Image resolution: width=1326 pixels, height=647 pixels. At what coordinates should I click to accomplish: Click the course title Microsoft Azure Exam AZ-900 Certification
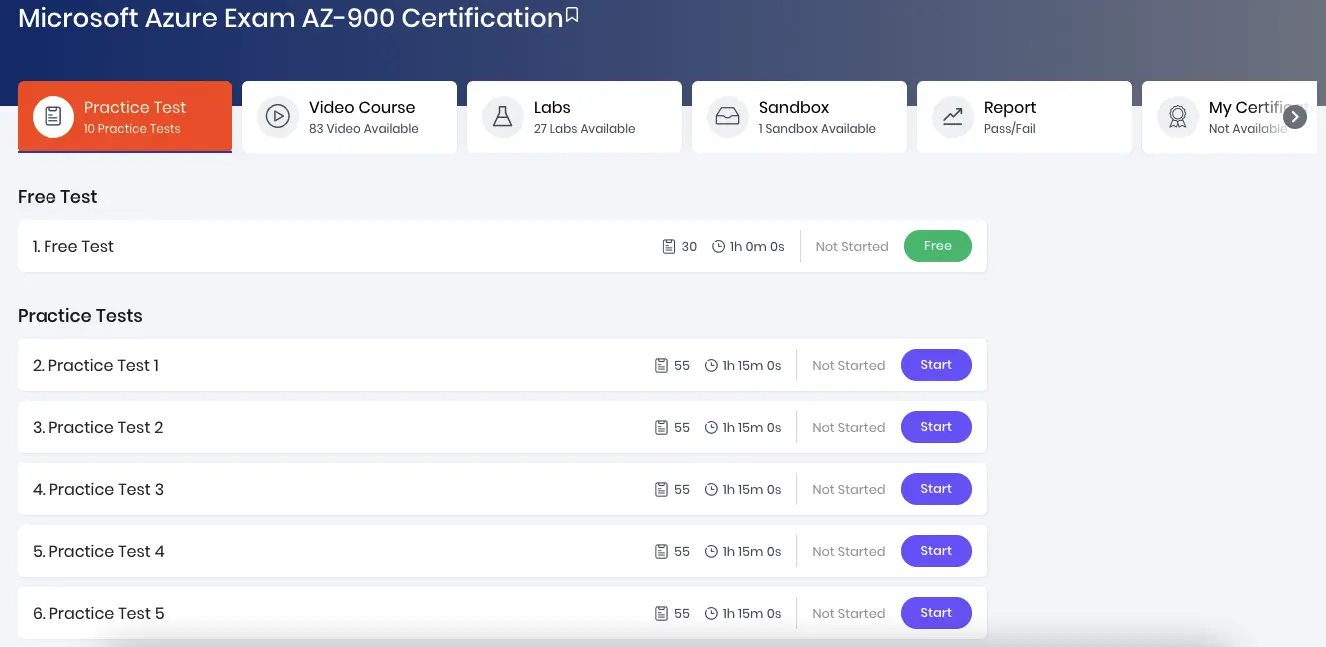pos(291,18)
